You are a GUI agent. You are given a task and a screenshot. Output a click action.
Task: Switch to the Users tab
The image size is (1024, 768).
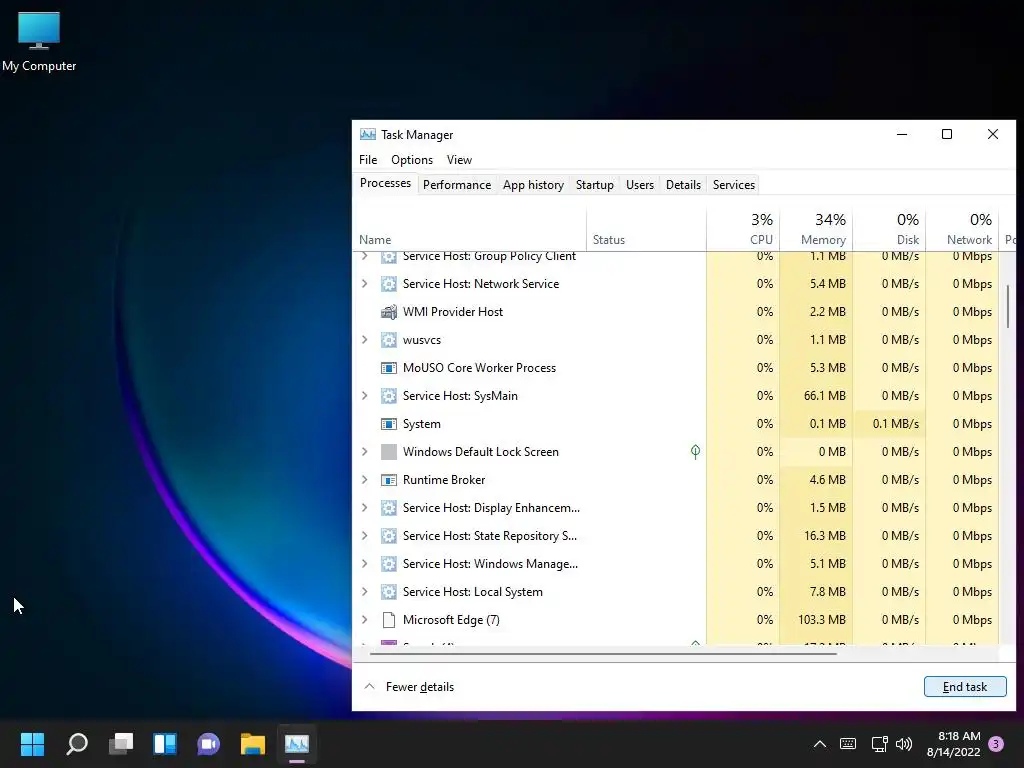click(x=639, y=185)
